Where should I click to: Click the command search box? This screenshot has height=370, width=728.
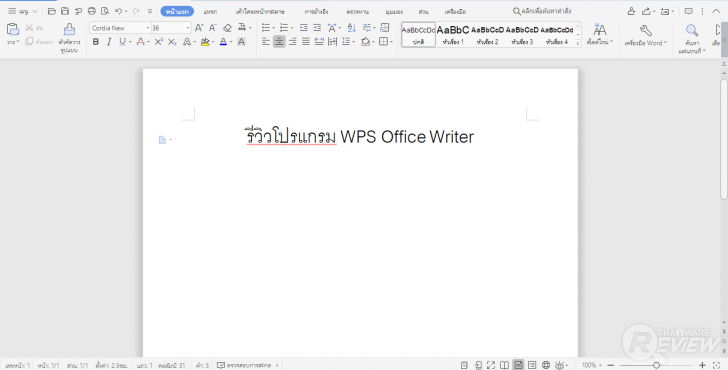click(542, 11)
